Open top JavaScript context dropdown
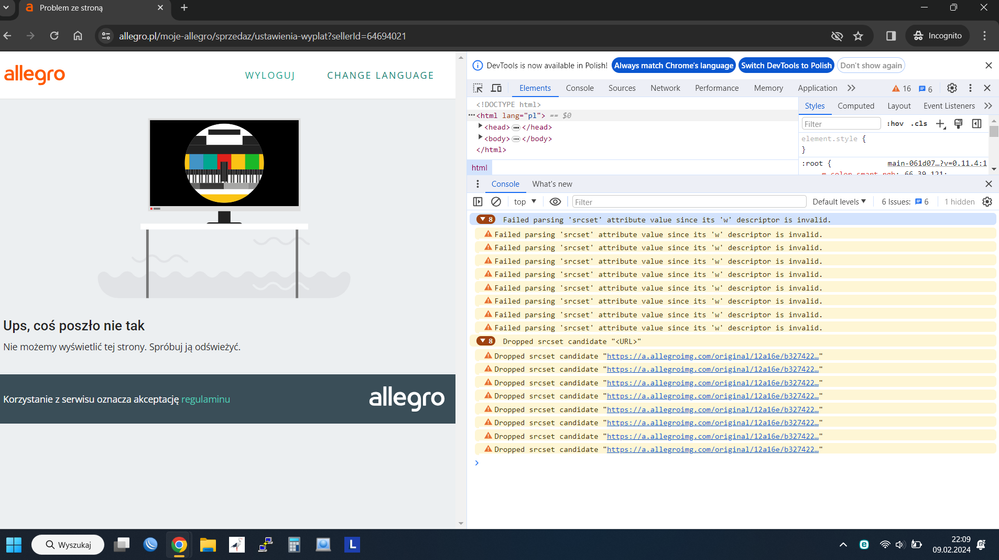The image size is (999, 560). [x=525, y=202]
